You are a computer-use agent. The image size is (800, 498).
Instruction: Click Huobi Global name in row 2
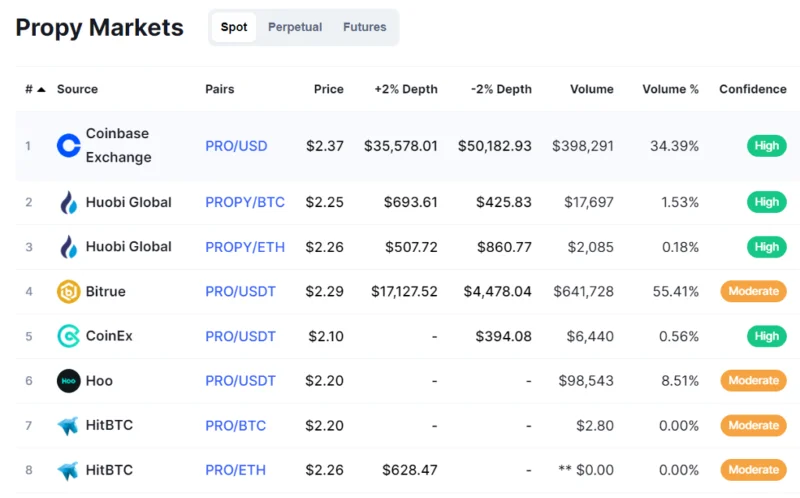click(x=129, y=202)
